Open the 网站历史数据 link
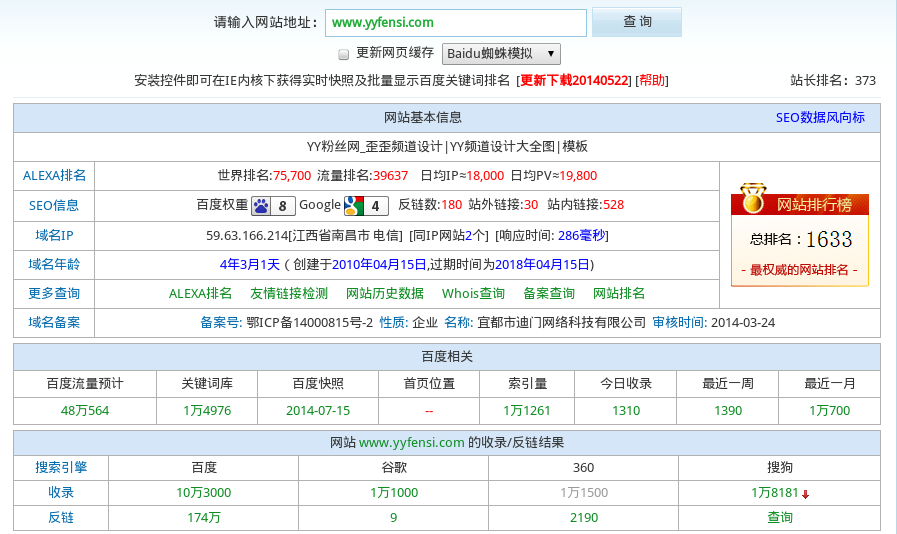The width and height of the screenshot is (897, 534). pyautogui.click(x=385, y=294)
